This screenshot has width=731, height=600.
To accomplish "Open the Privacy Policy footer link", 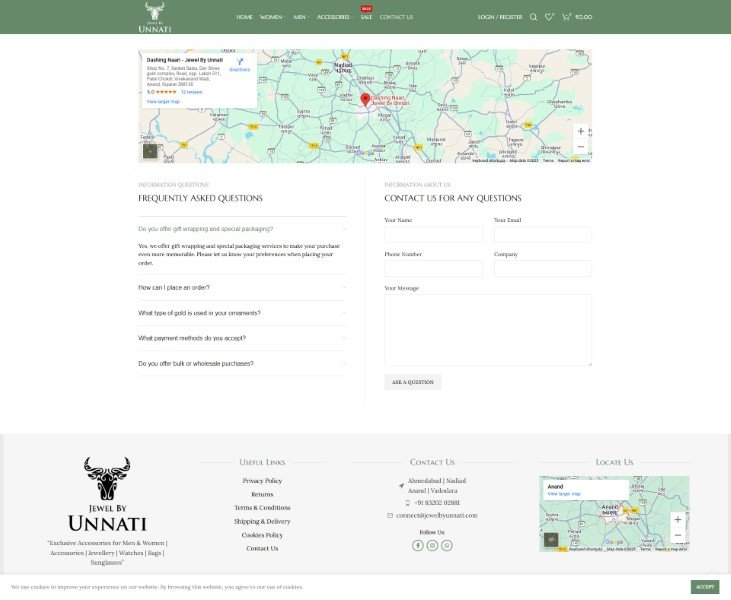I will [262, 481].
